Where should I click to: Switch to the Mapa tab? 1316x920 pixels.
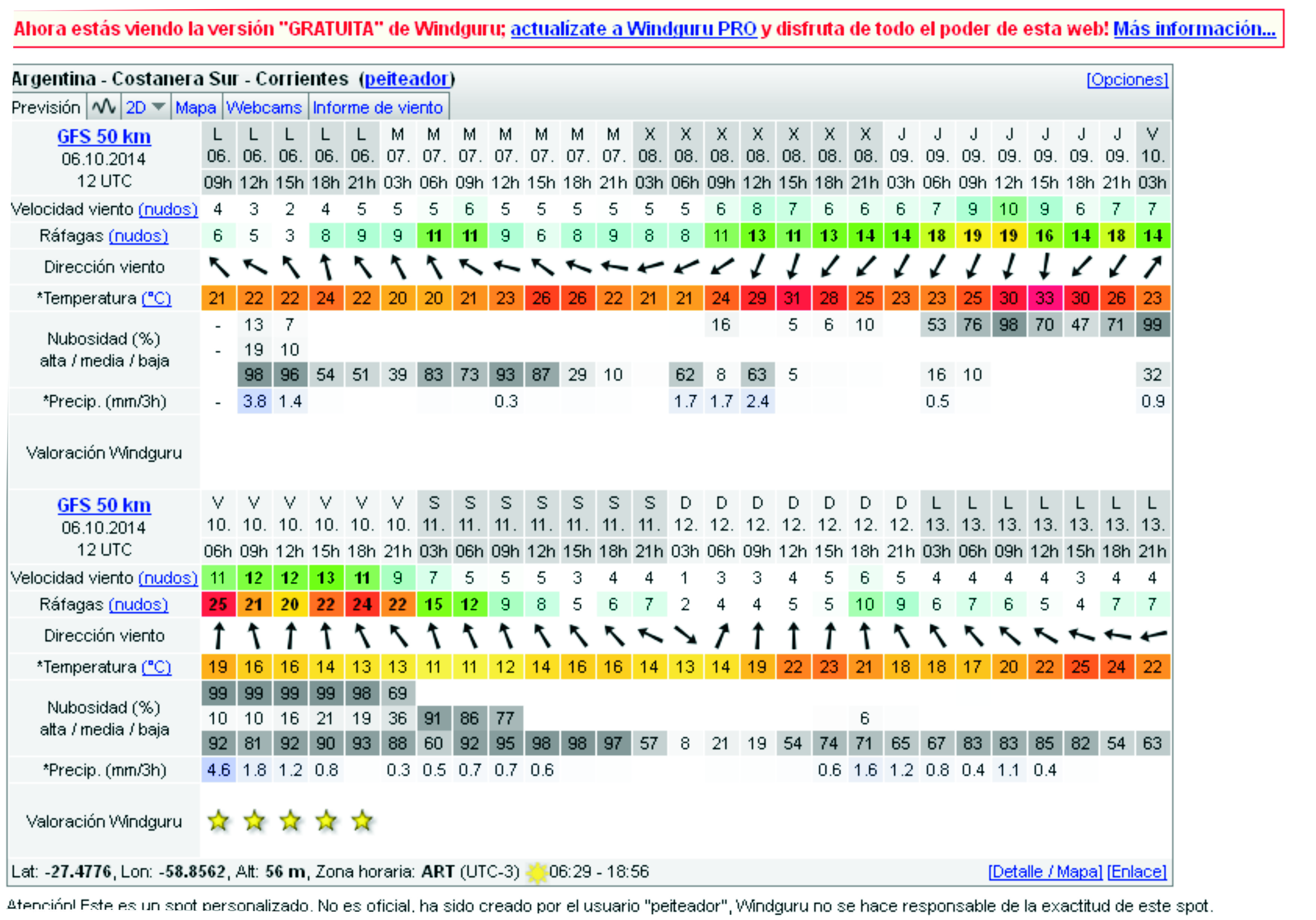click(196, 108)
